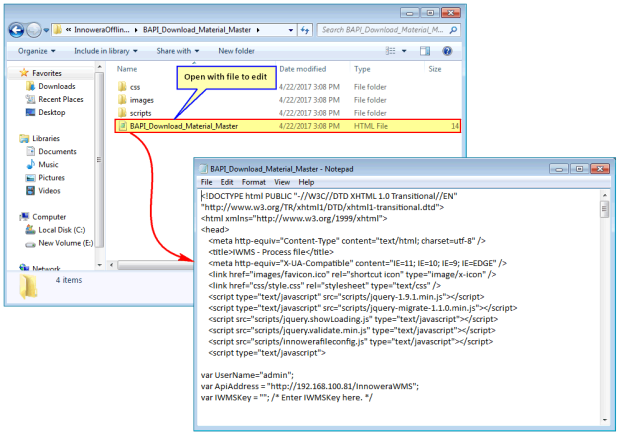
Task: Open the Notepad Edit menu
Action: coord(227,182)
